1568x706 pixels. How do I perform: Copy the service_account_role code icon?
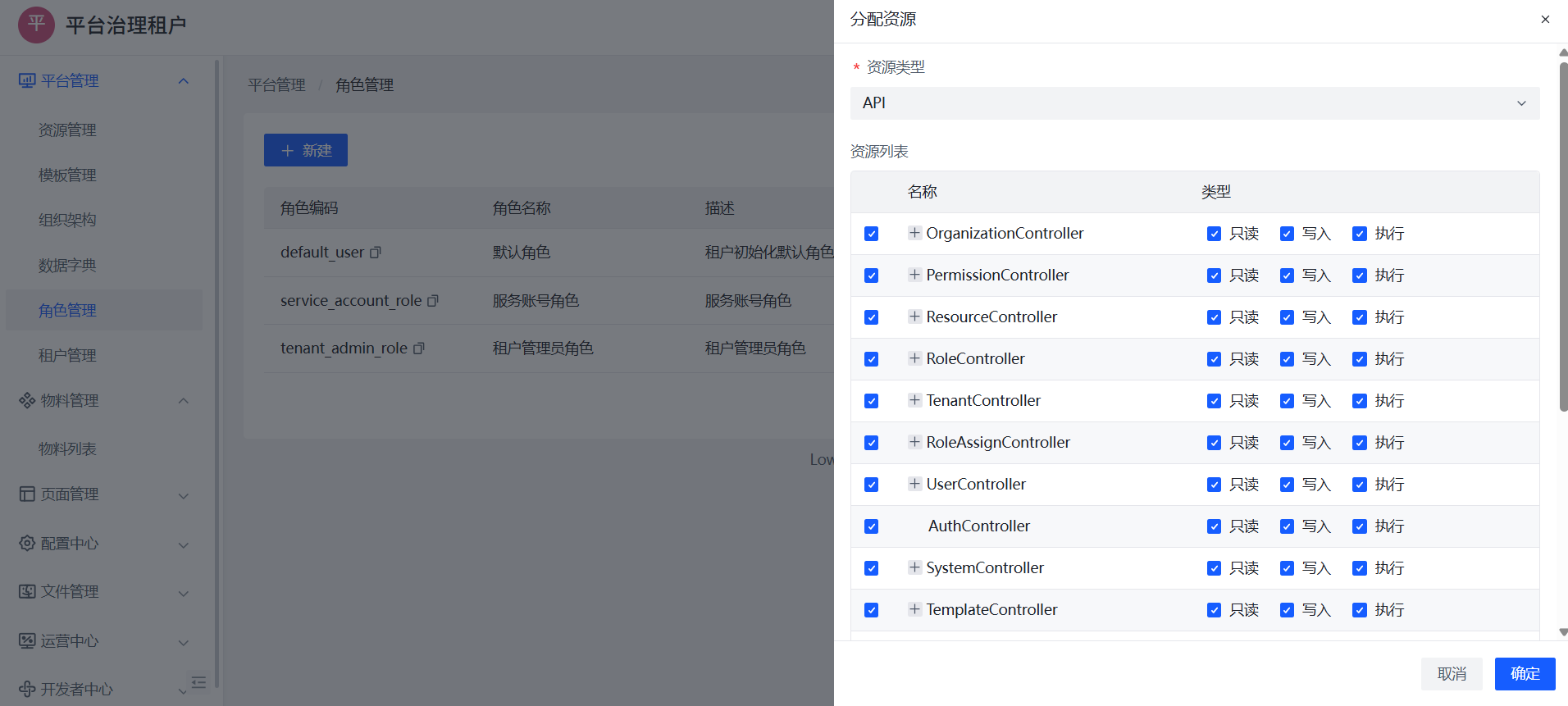point(433,301)
